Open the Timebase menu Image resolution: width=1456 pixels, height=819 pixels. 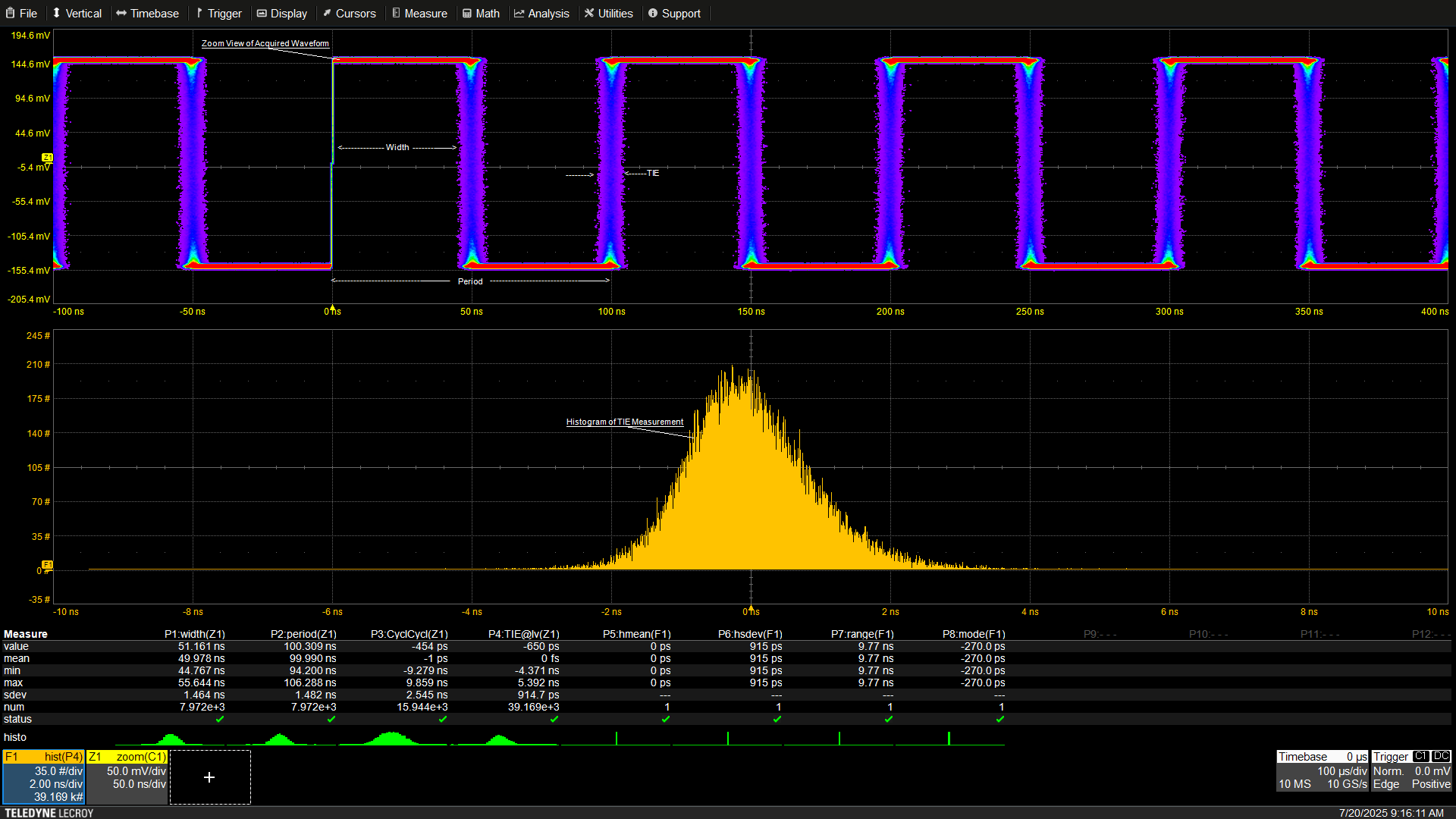(147, 14)
